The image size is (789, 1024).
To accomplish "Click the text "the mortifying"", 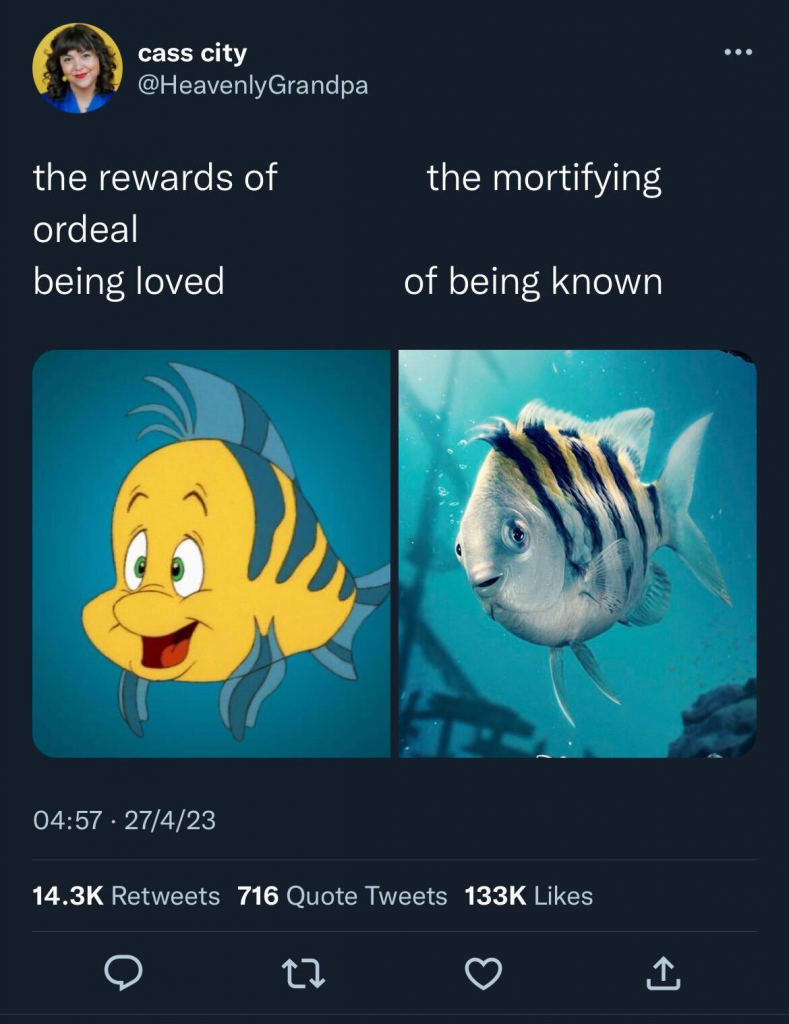I will (x=544, y=178).
